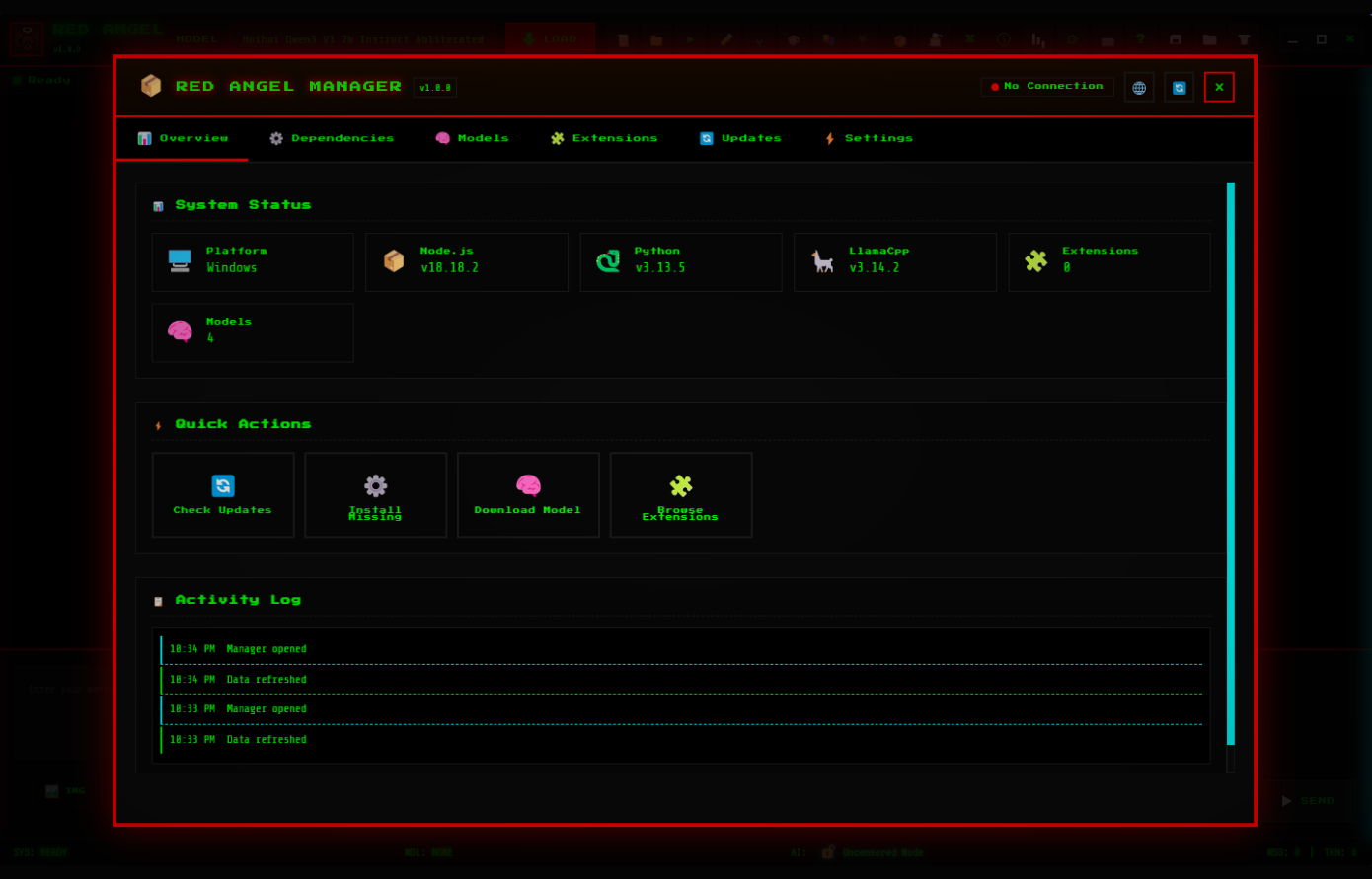Click the Download Model quick action
The height and width of the screenshot is (879, 1372).
[x=528, y=495]
